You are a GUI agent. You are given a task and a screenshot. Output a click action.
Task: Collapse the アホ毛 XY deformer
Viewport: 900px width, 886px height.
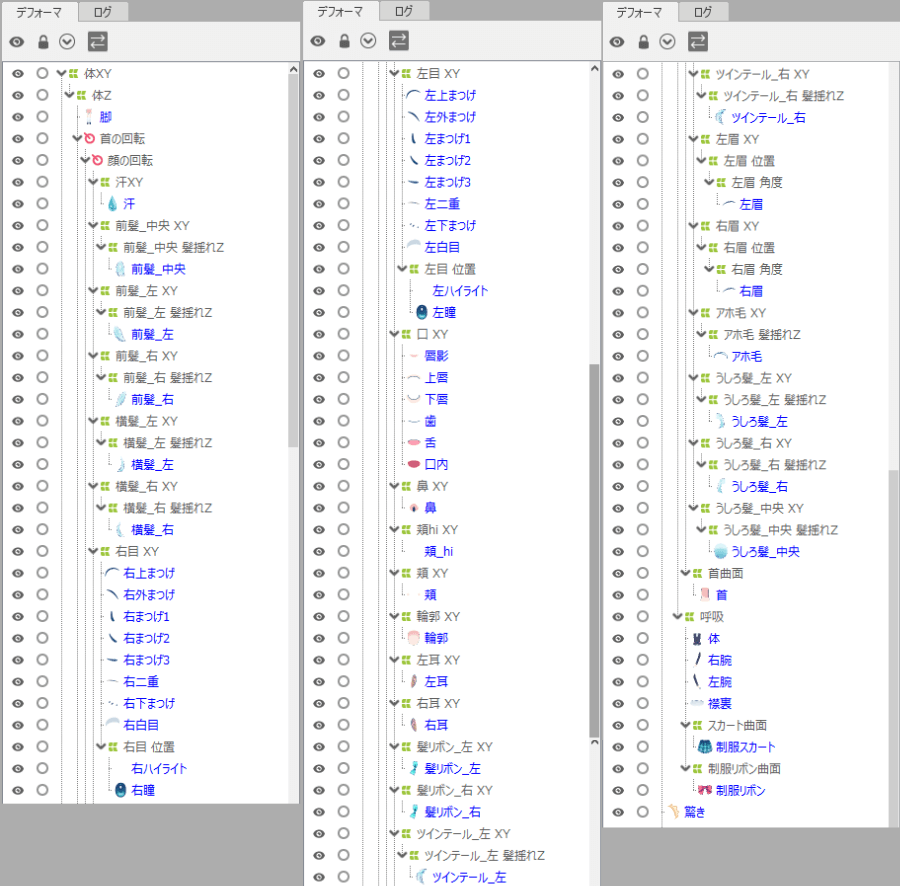(693, 312)
